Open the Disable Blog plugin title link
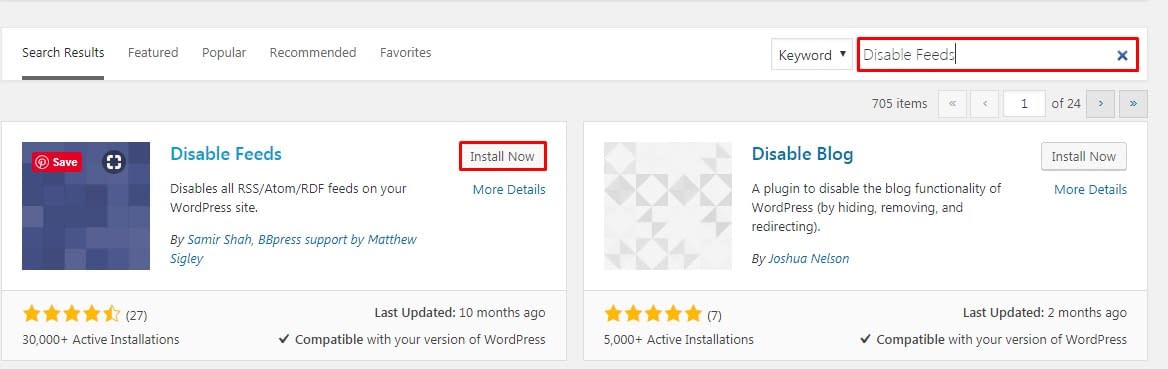This screenshot has height=369, width=1168. [x=802, y=154]
